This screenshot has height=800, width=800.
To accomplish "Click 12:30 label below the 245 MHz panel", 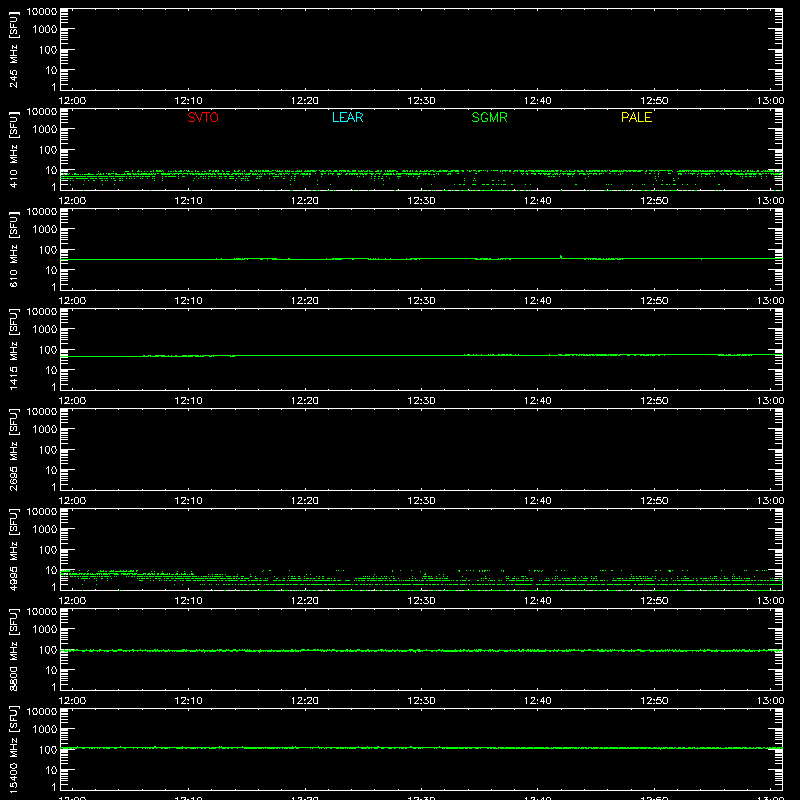I will click(x=421, y=101).
